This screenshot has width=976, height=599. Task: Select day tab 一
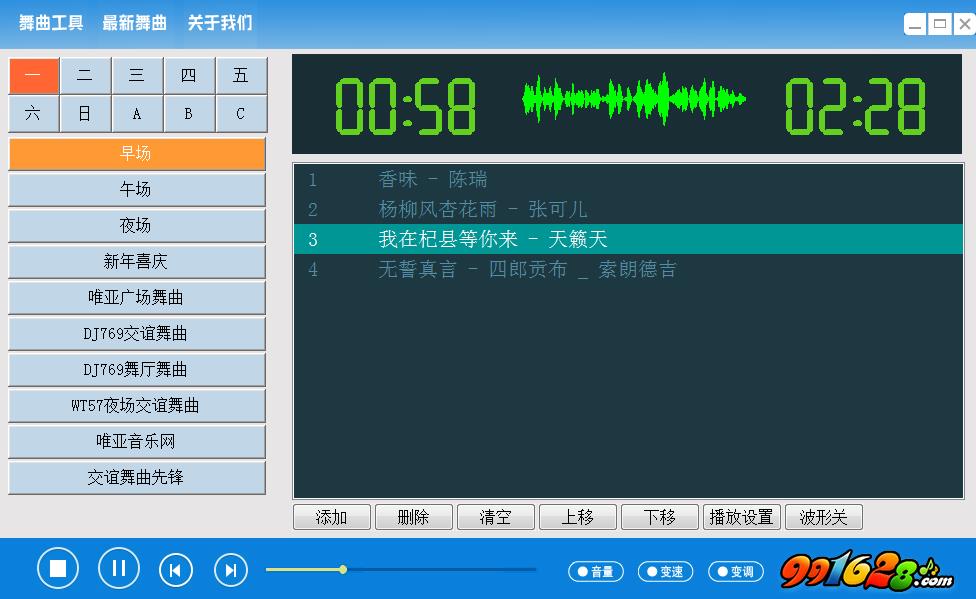[x=34, y=76]
